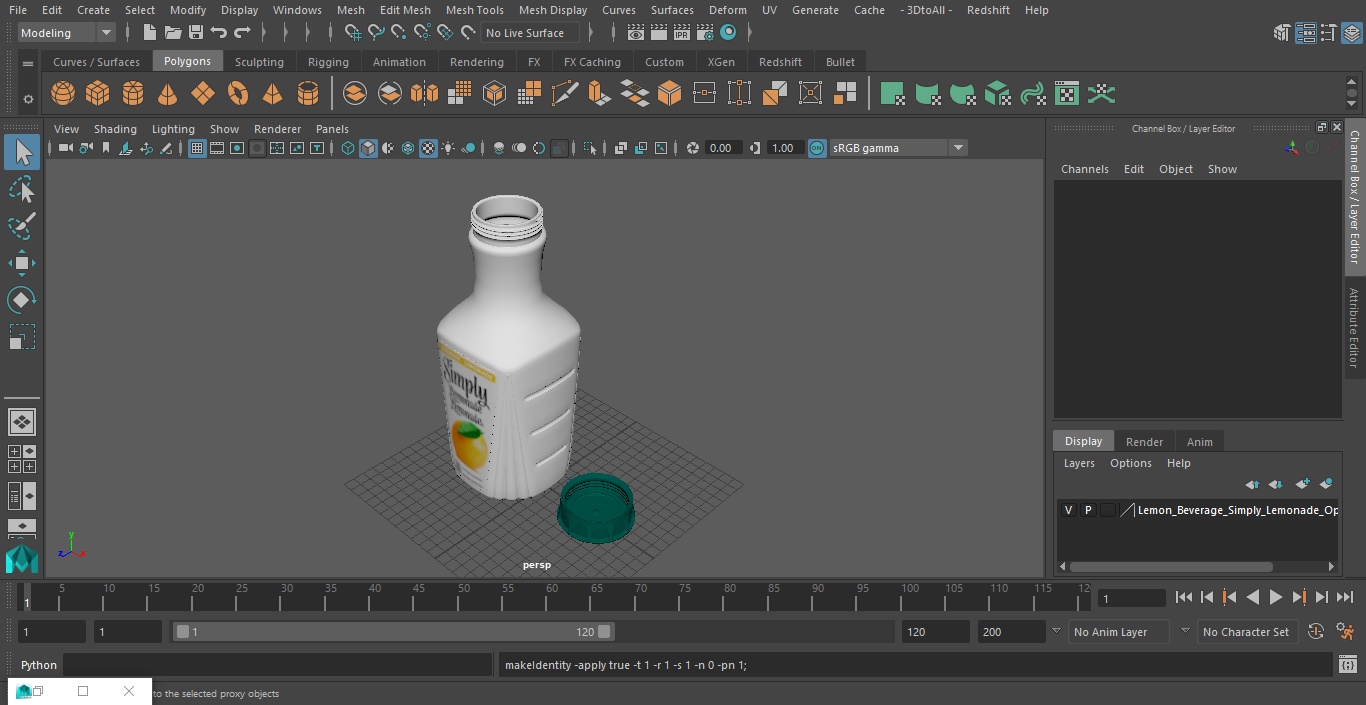Open the Render View clapper icon
This screenshot has height=705, width=1366.
[x=636, y=33]
